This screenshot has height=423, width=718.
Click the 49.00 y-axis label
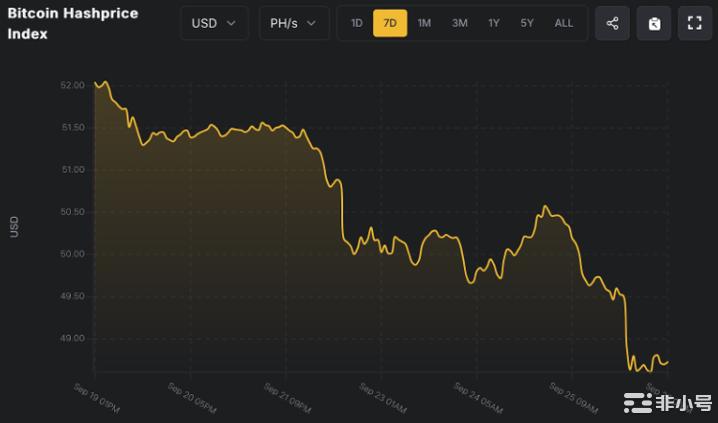[72, 339]
